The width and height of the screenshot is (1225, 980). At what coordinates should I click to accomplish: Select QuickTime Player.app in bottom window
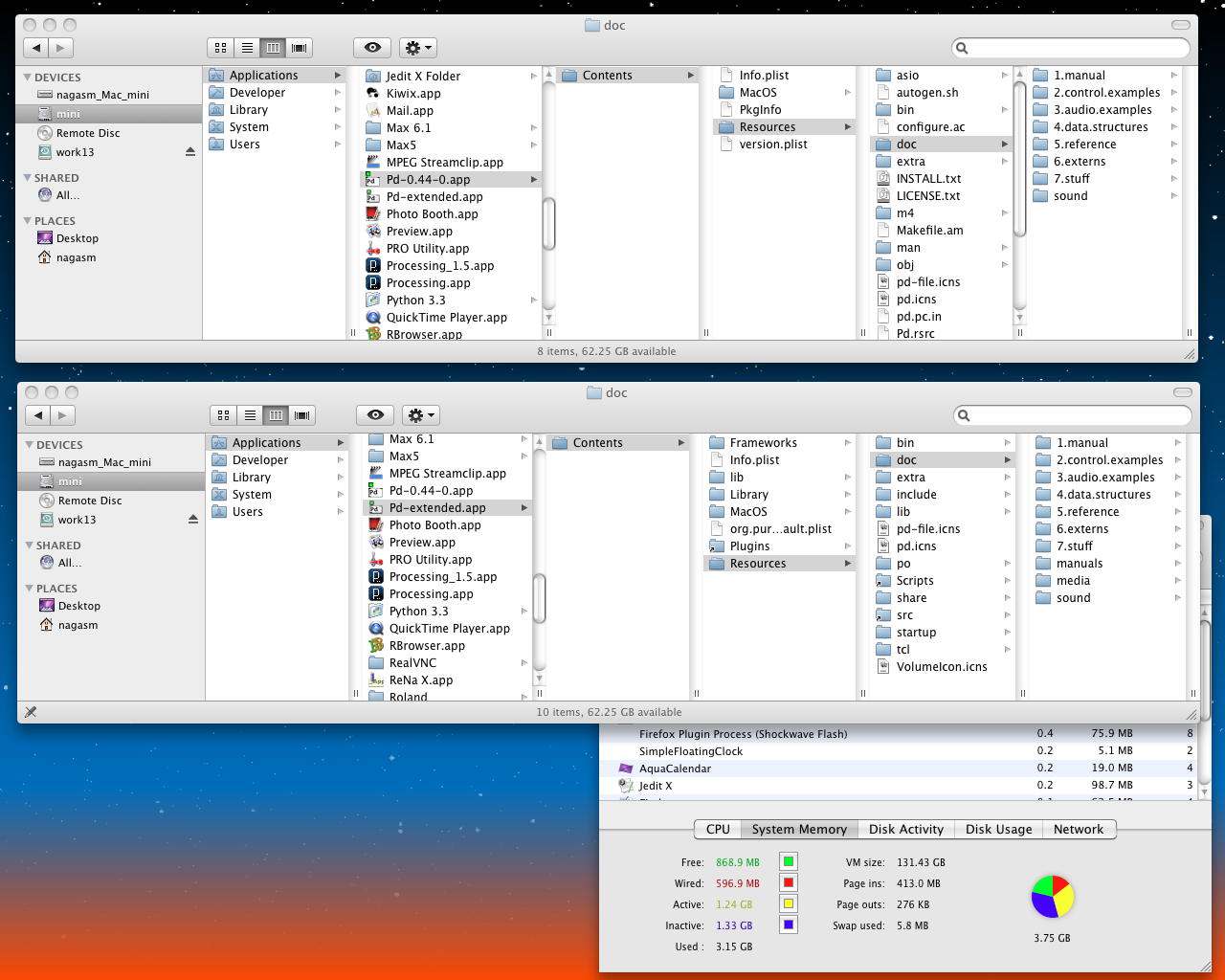point(449,629)
